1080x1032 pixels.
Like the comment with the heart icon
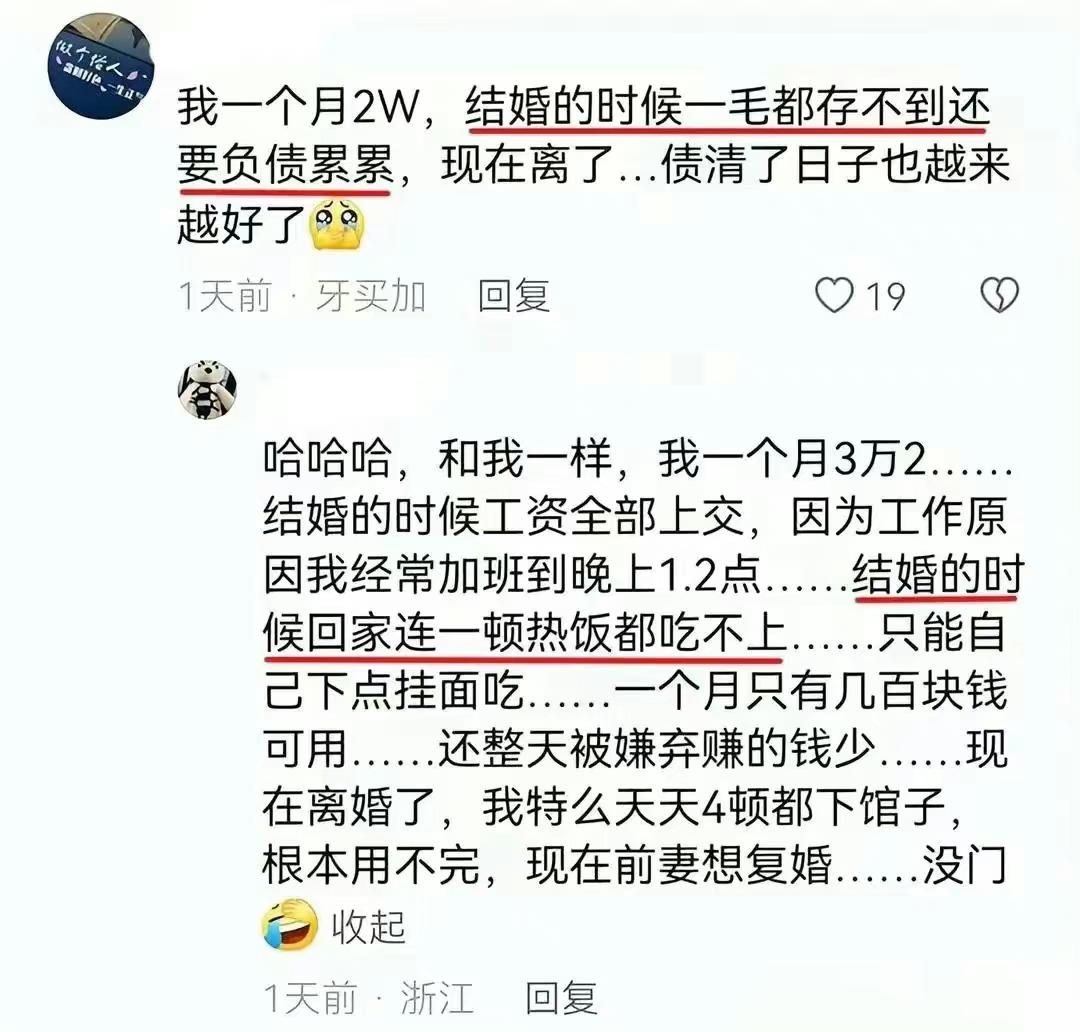pyautogui.click(x=834, y=296)
